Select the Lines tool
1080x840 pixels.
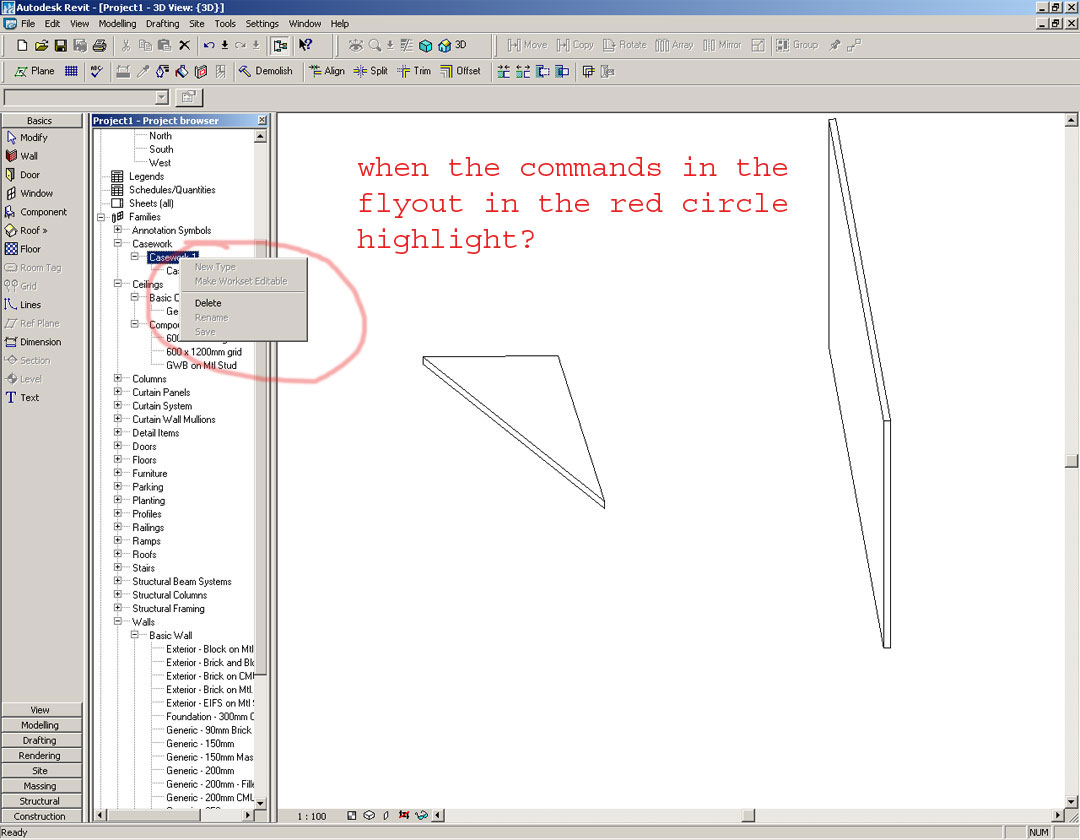[23, 305]
